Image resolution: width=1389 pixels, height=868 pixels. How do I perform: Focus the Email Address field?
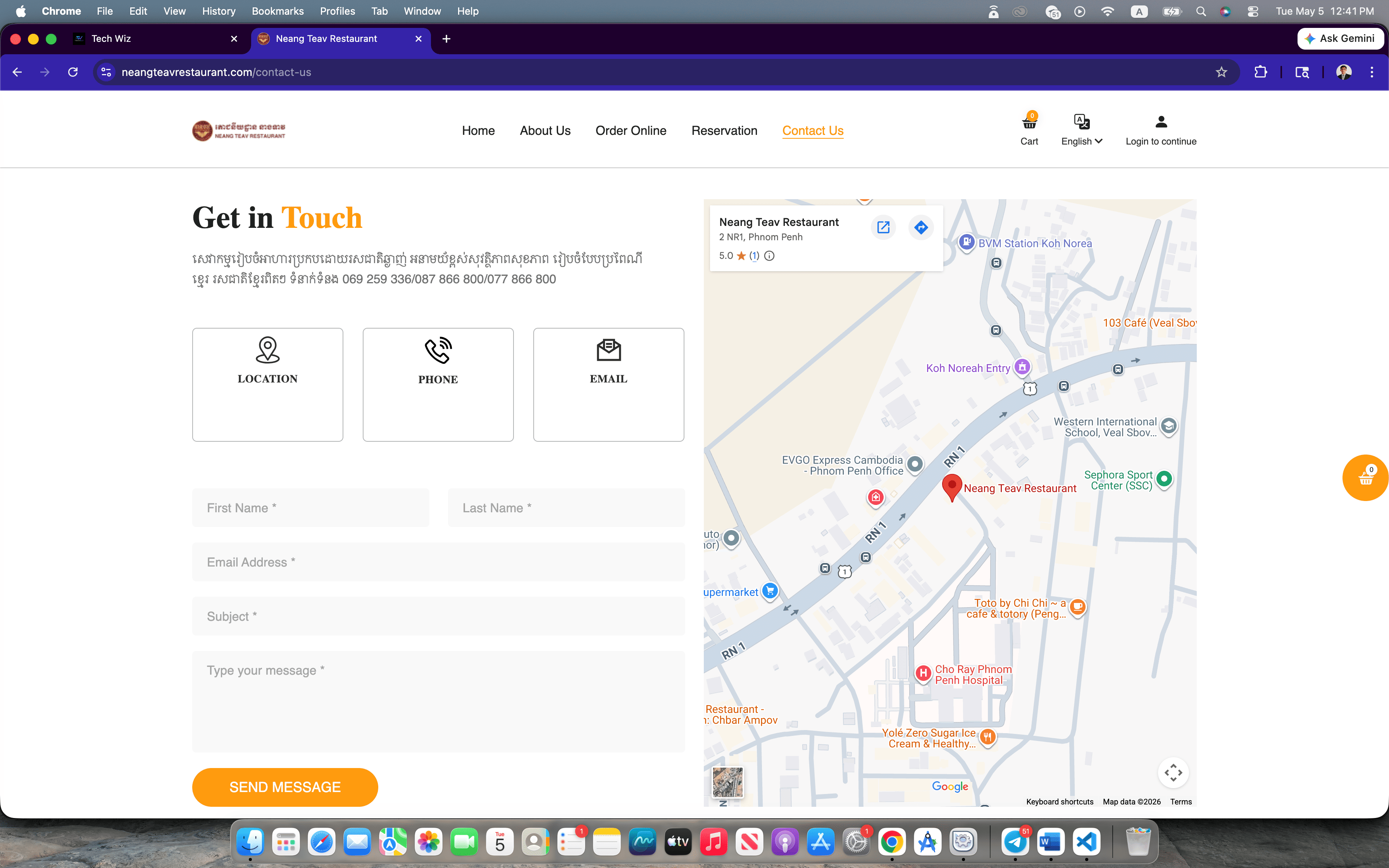coord(438,562)
